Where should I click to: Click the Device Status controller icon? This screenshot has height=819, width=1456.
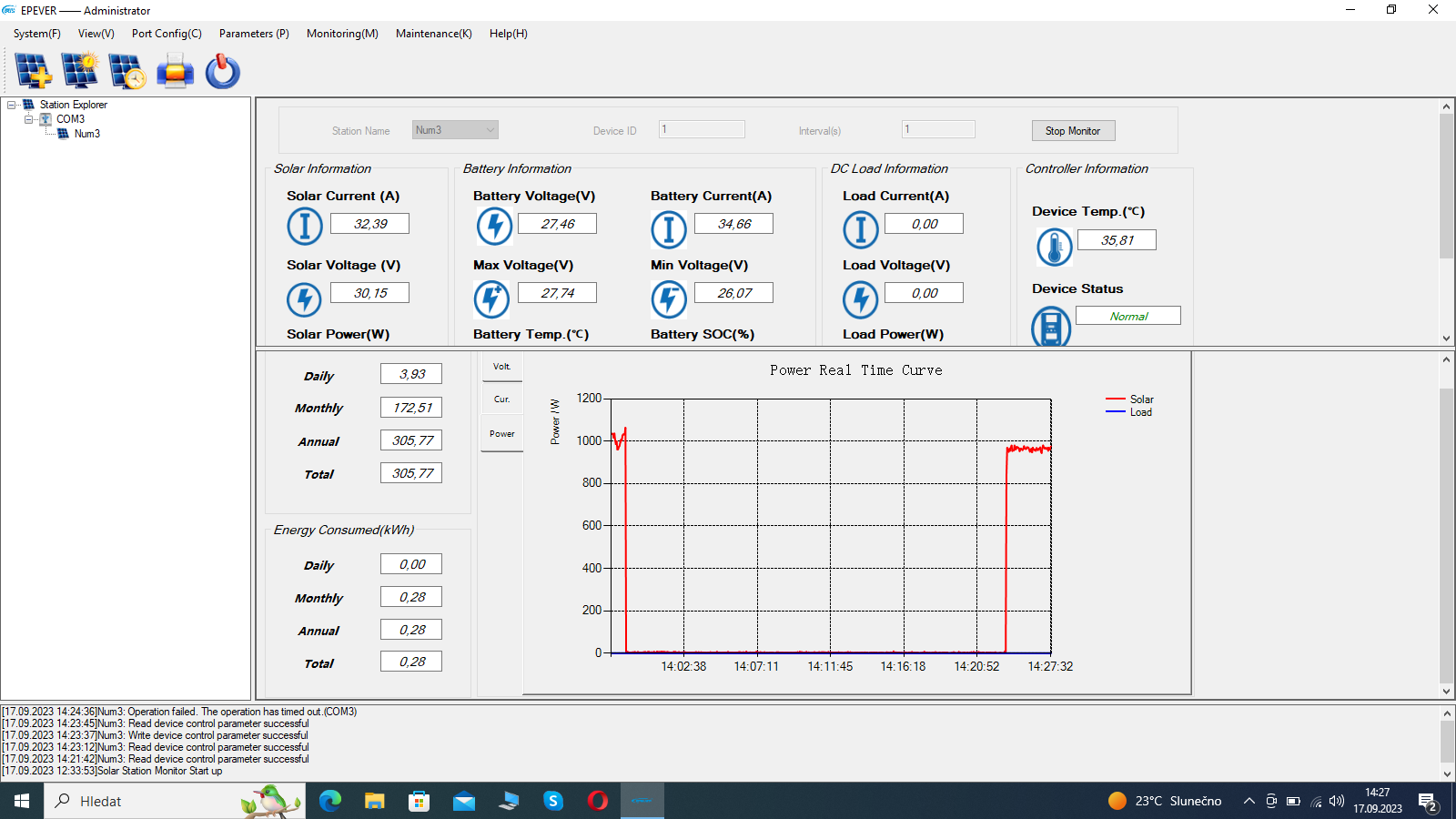coord(1051,327)
